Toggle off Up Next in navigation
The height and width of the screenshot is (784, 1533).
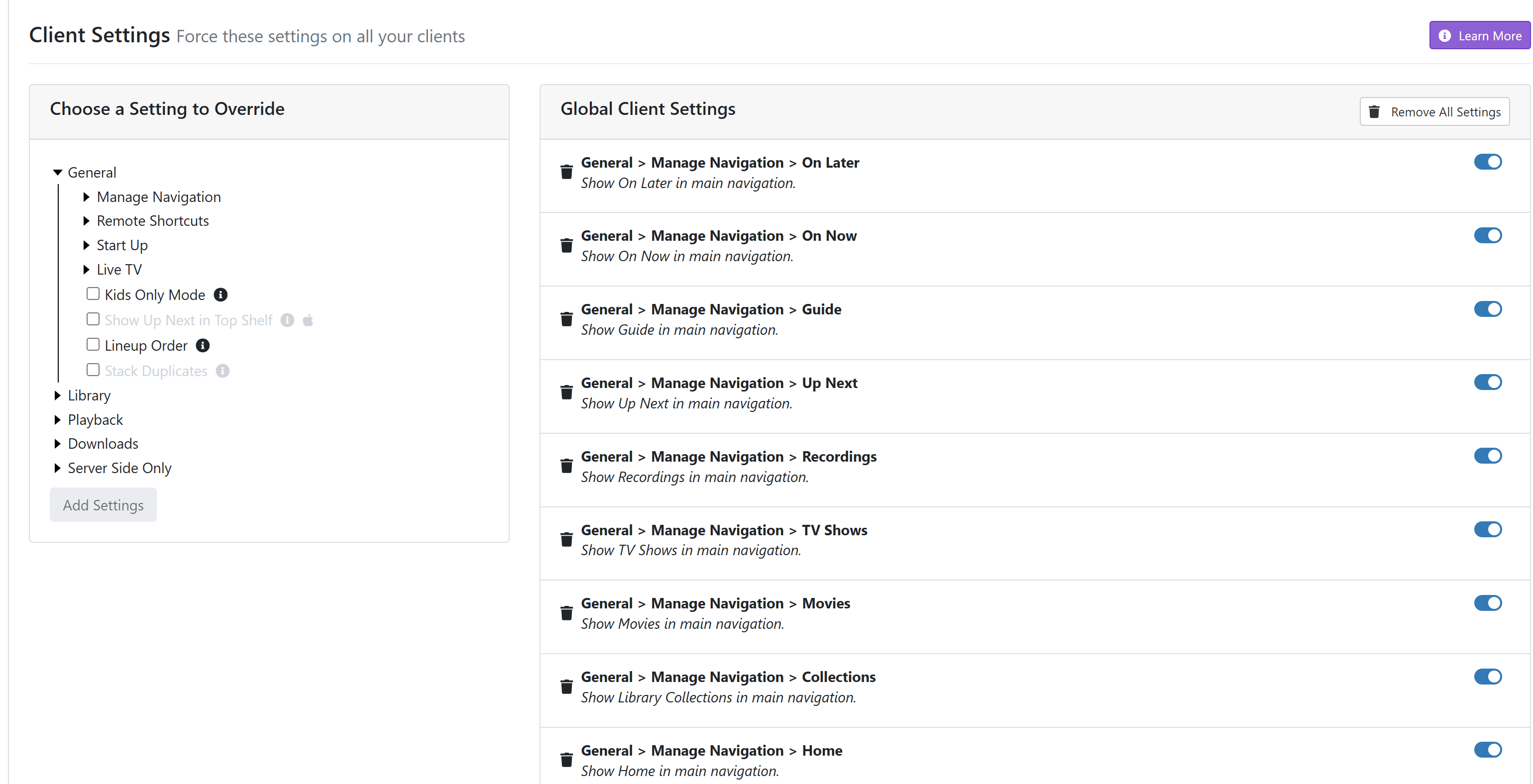coord(1487,383)
